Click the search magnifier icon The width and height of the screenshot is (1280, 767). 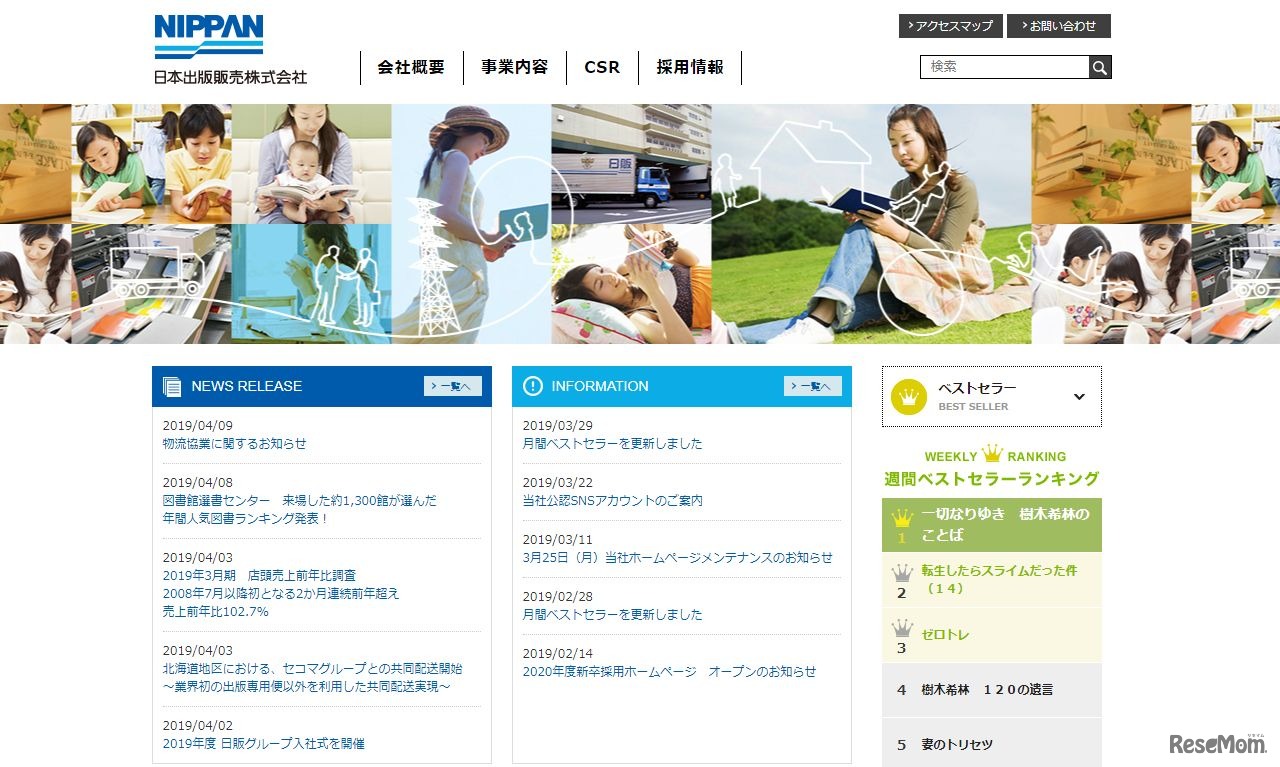(x=1099, y=67)
